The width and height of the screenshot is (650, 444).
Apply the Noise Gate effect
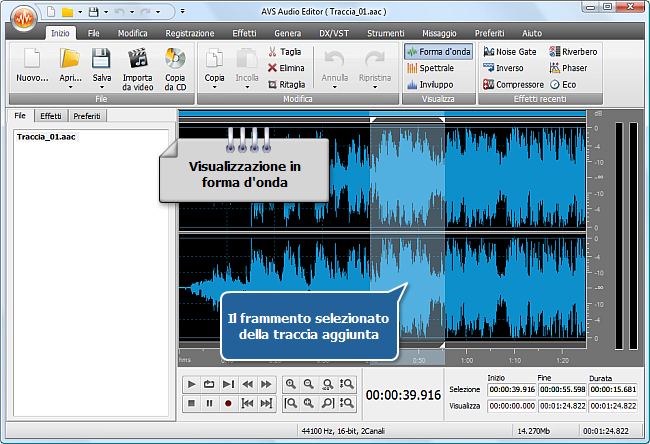click(511, 51)
